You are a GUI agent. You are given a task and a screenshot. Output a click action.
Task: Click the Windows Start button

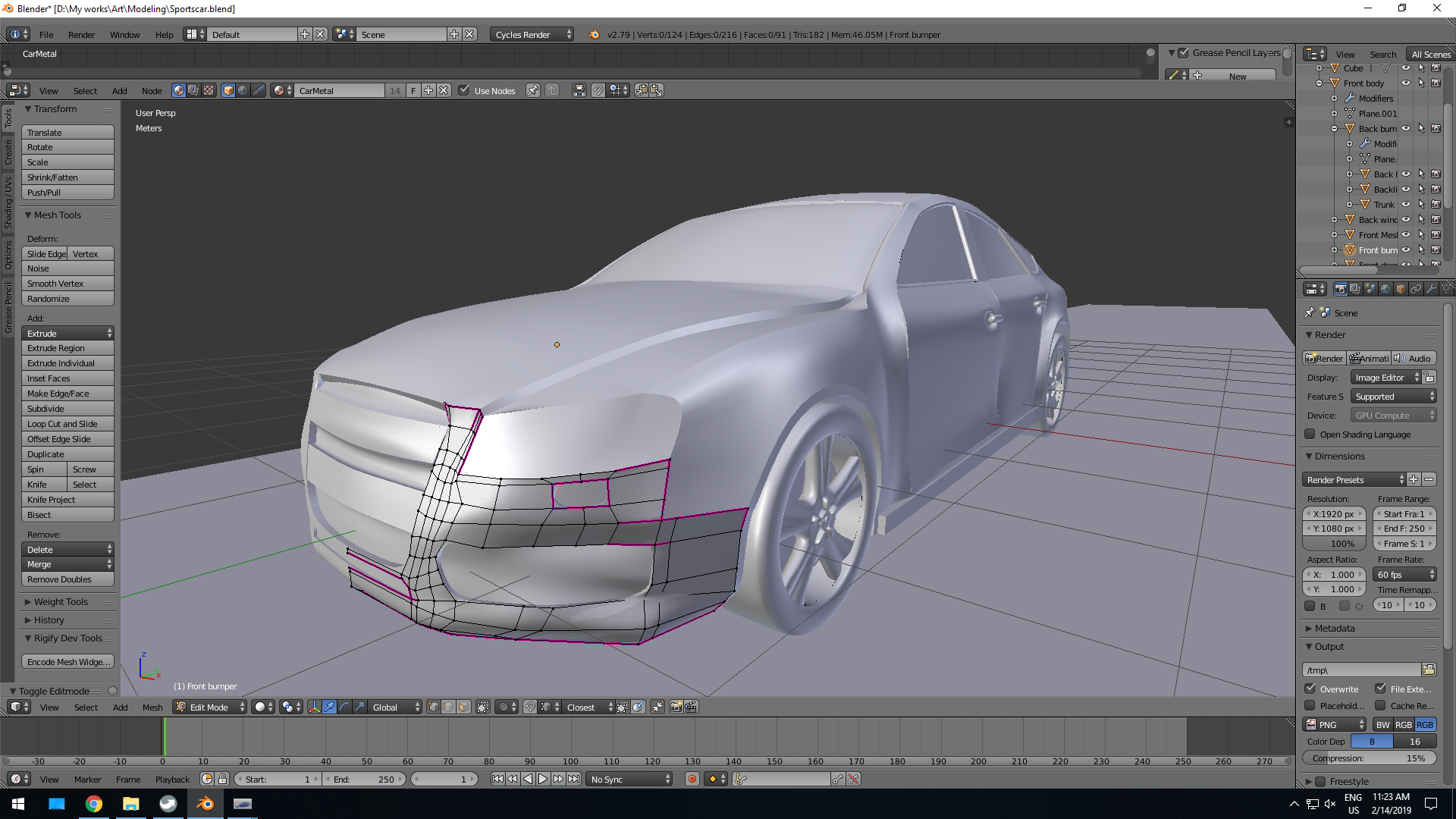coord(18,804)
